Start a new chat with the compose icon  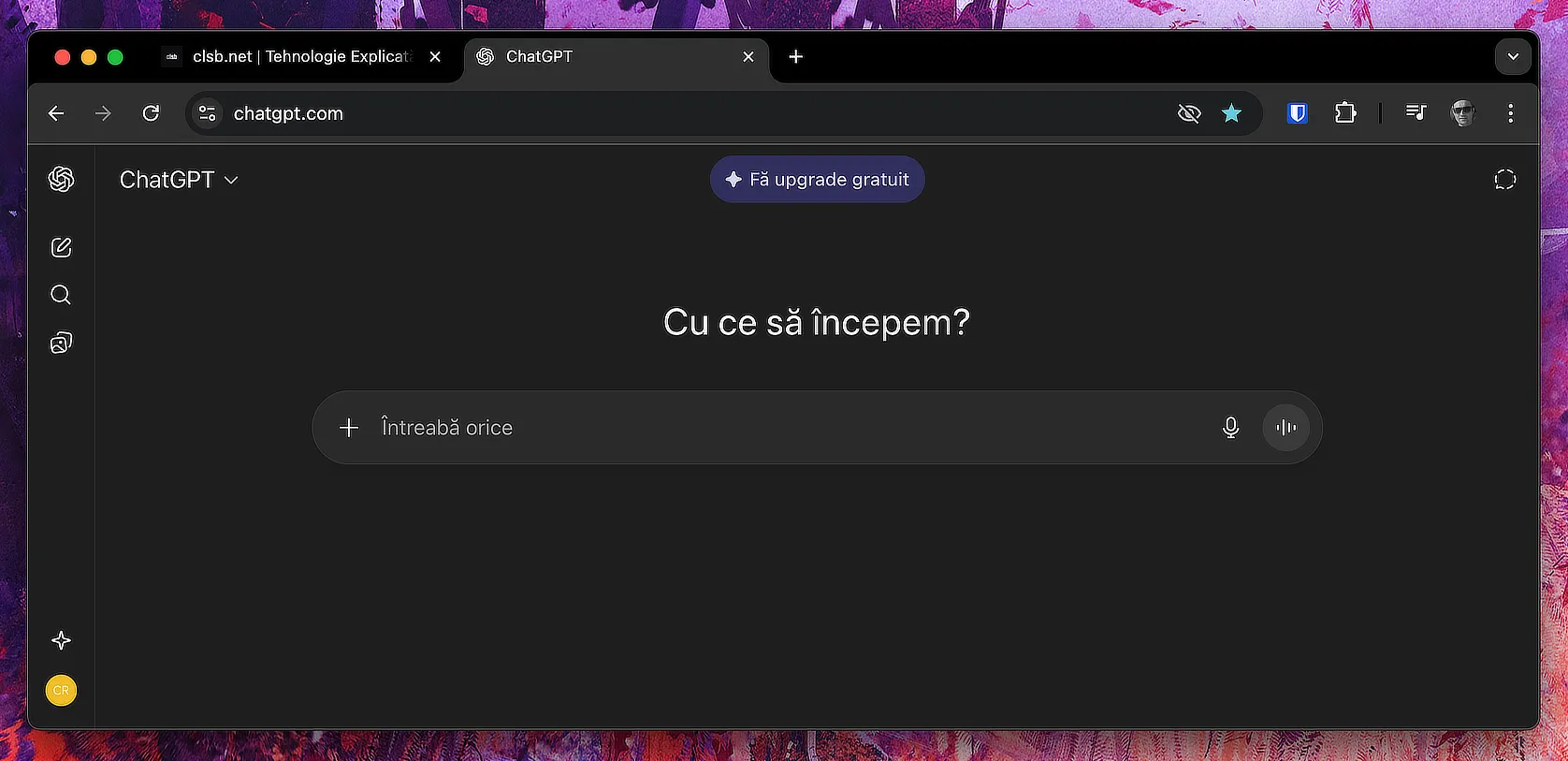click(x=61, y=247)
